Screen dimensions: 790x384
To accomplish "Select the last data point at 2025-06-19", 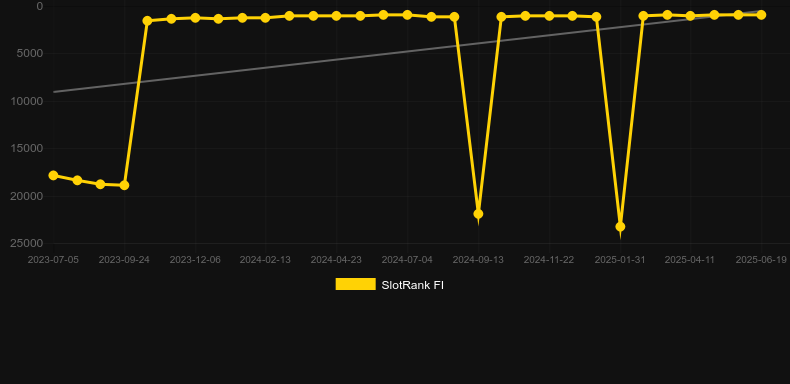I will [761, 15].
